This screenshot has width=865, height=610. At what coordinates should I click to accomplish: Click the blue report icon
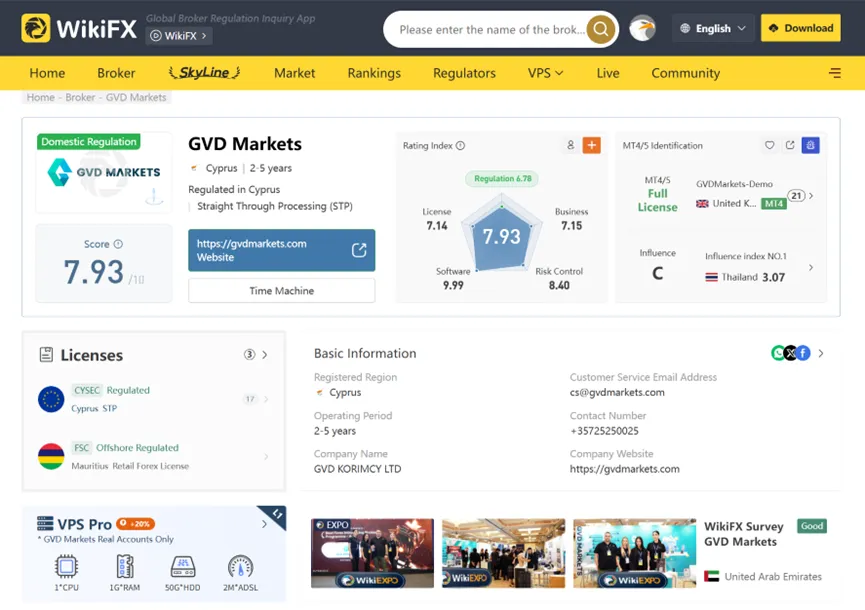click(x=810, y=145)
